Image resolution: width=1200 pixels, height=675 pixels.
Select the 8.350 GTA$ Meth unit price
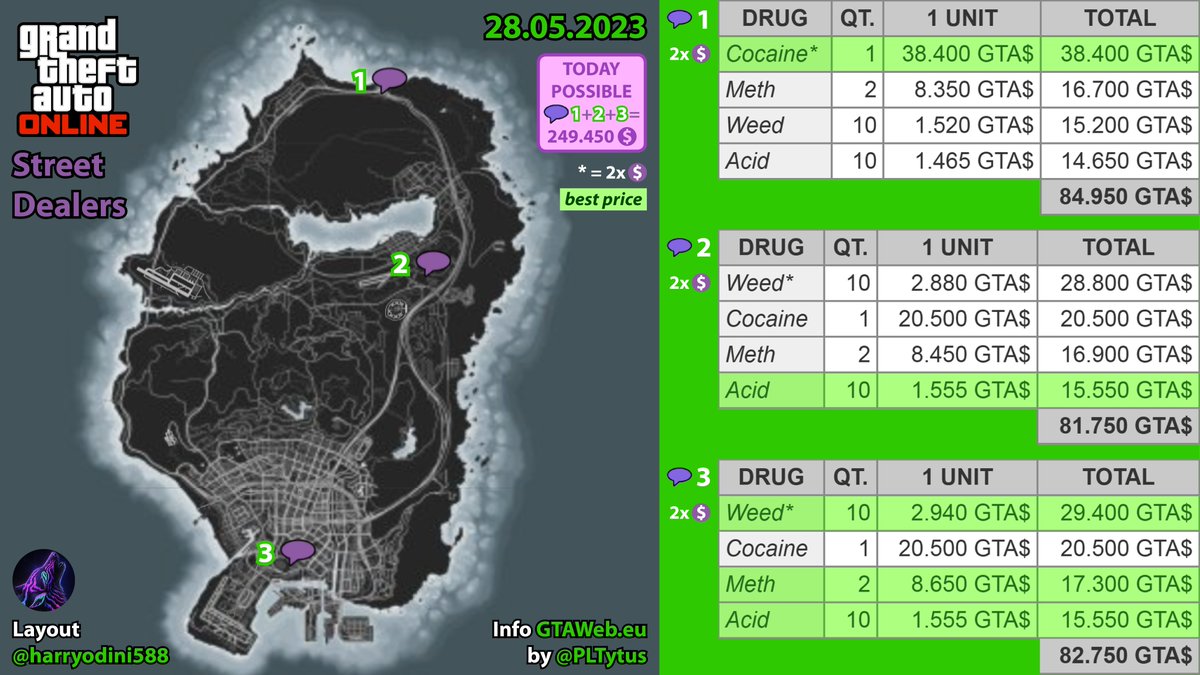[962, 90]
